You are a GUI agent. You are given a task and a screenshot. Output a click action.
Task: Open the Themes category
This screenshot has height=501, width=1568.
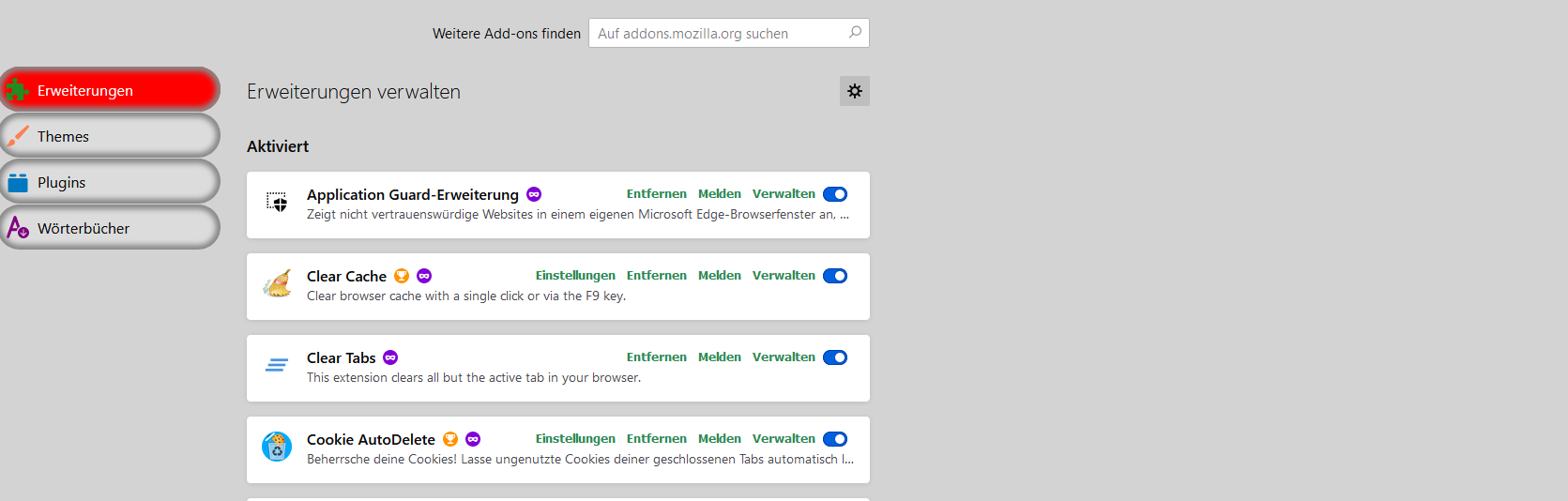click(x=110, y=136)
